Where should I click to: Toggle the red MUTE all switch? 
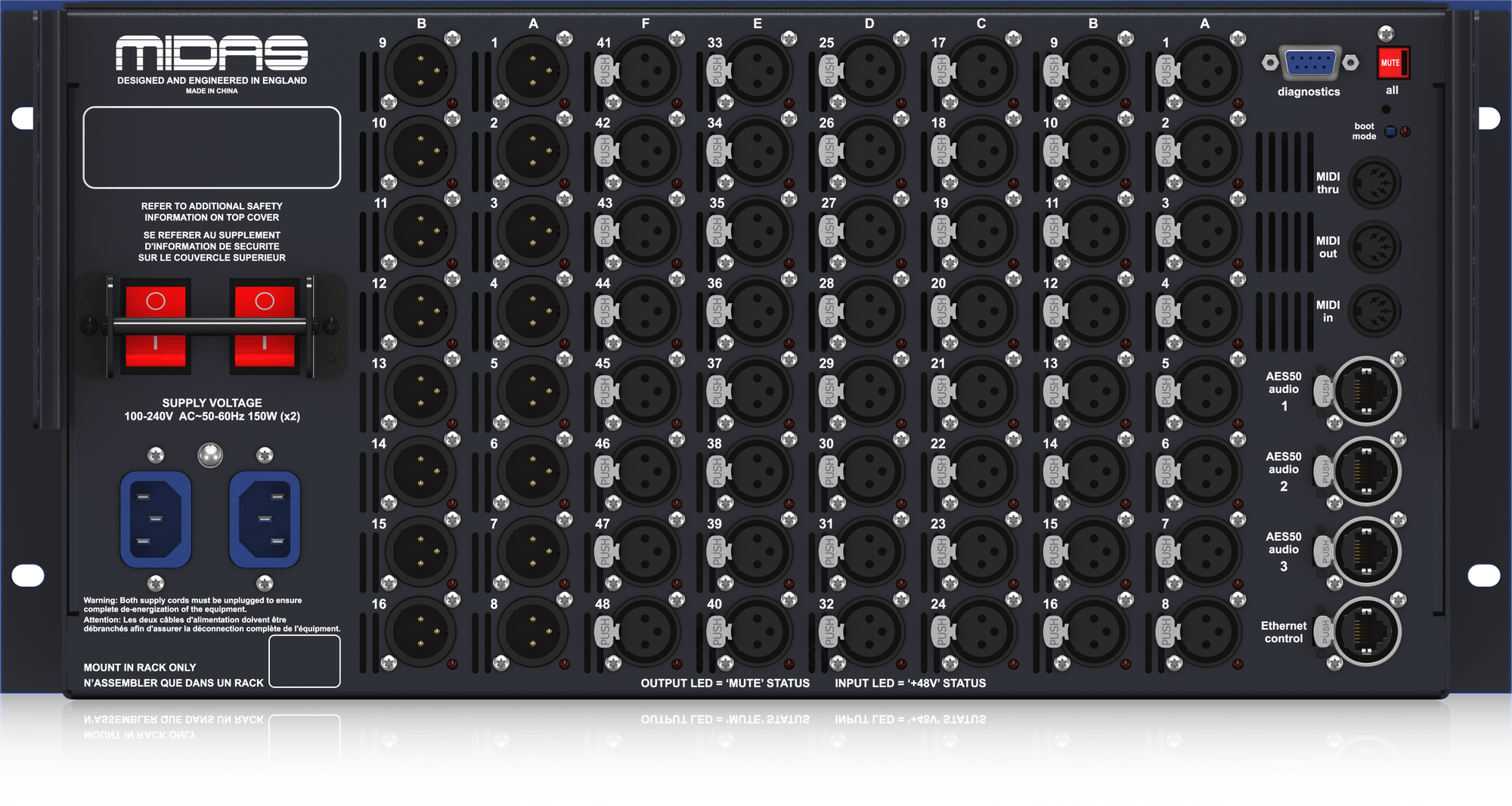(x=1393, y=63)
